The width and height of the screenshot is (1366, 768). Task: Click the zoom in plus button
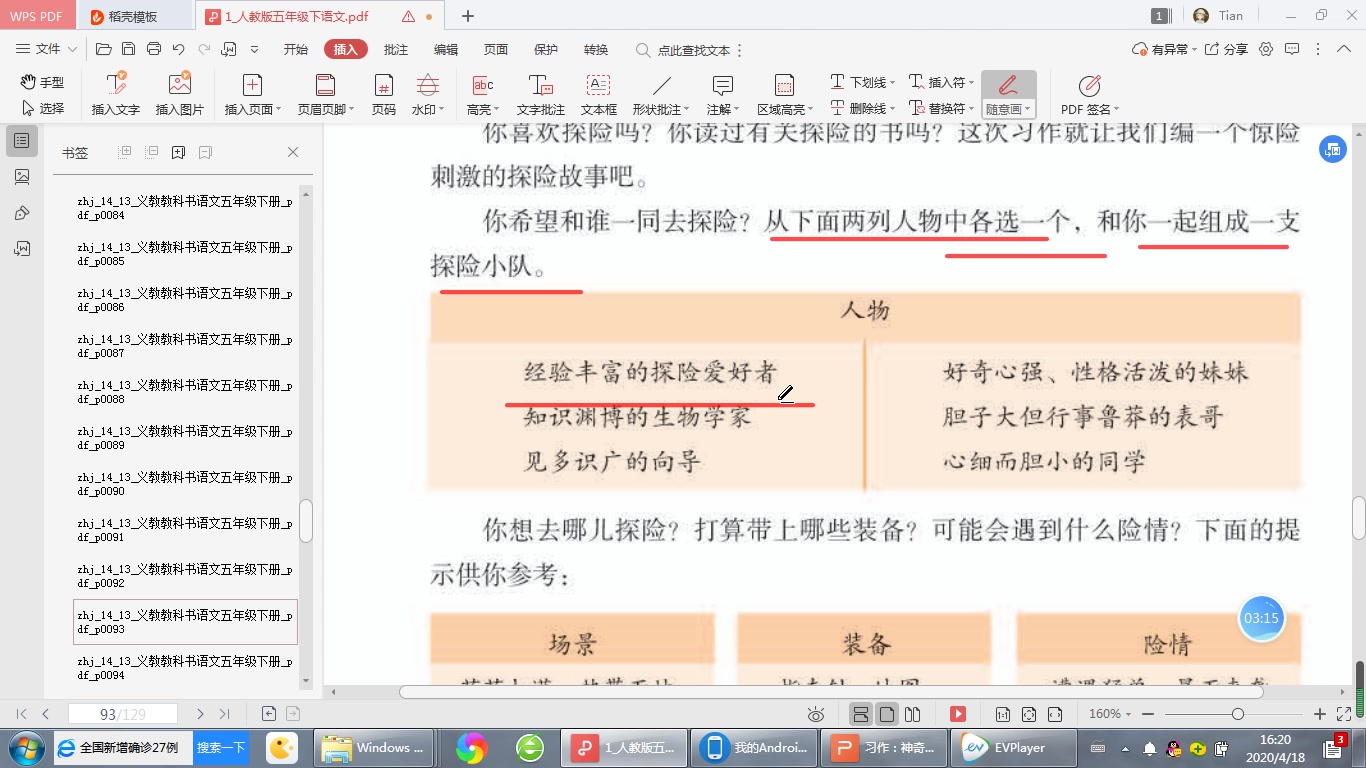pos(1320,714)
